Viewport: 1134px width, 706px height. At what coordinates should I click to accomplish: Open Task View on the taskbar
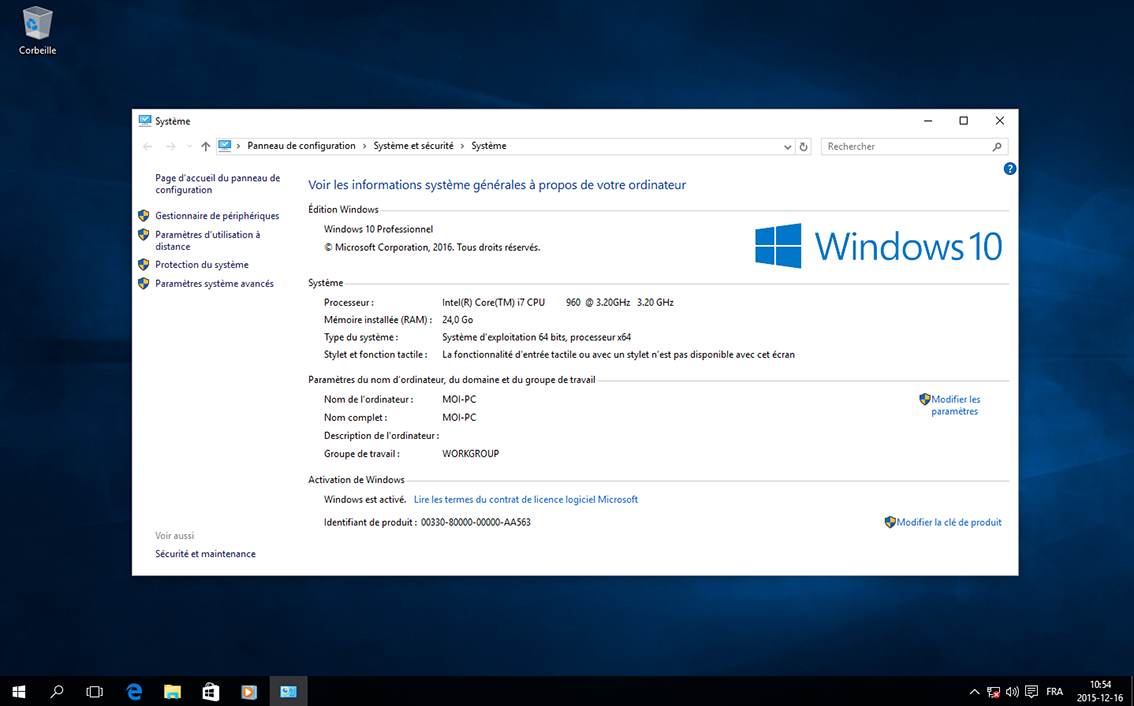tap(95, 692)
